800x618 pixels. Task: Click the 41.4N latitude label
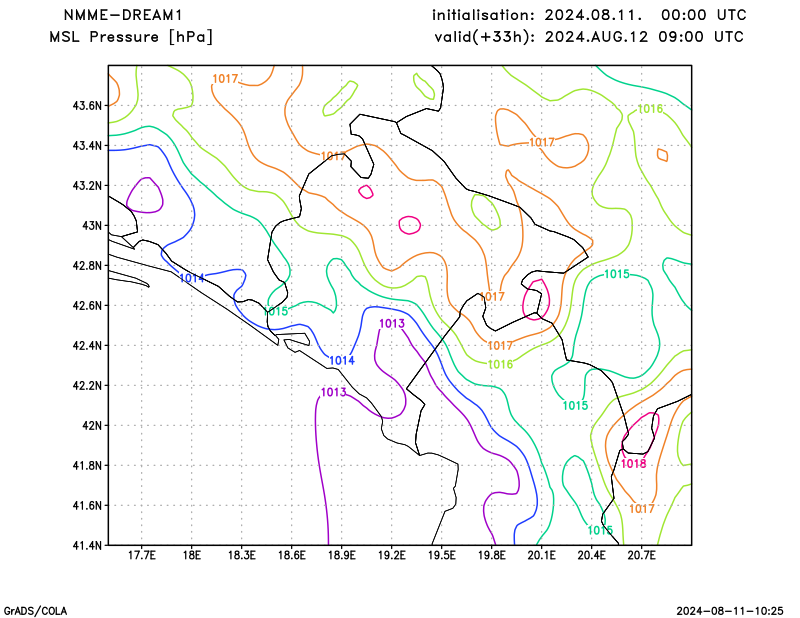[87, 546]
